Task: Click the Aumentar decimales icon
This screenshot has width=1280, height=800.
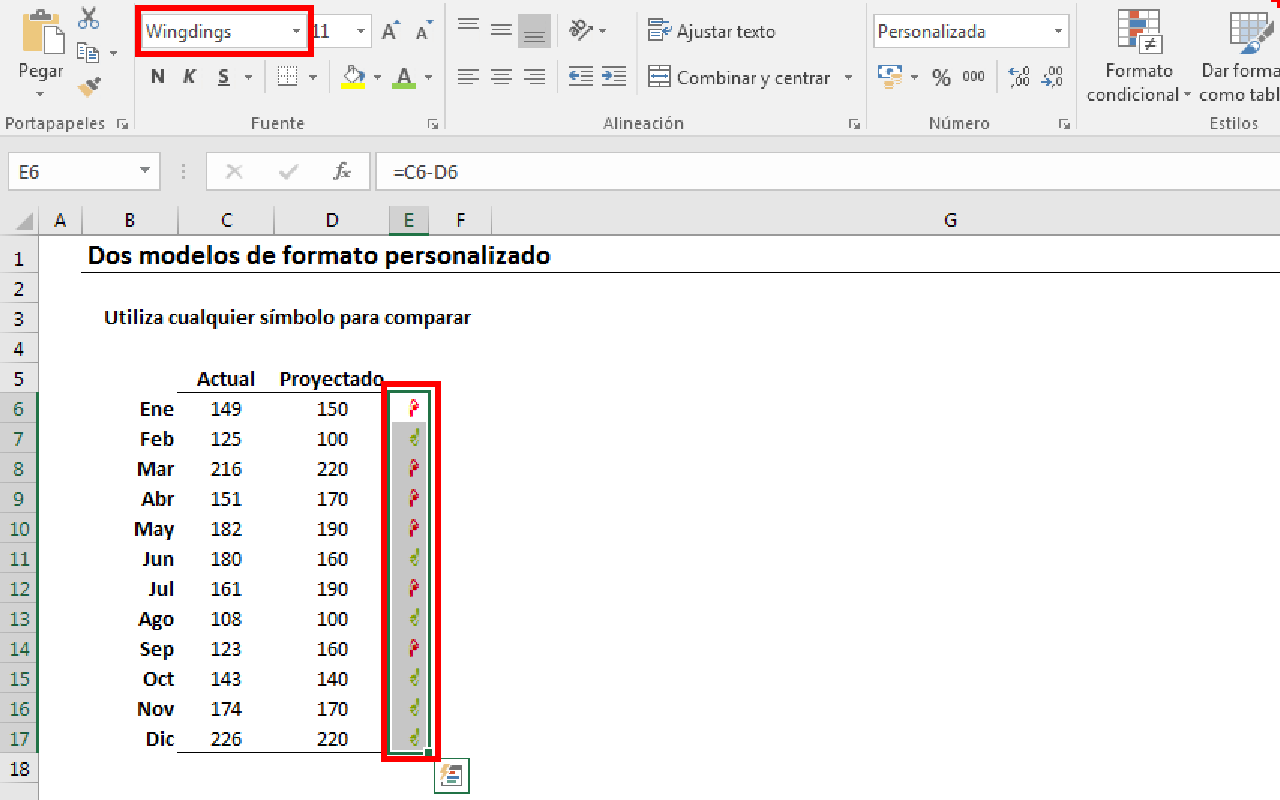Action: point(1018,75)
